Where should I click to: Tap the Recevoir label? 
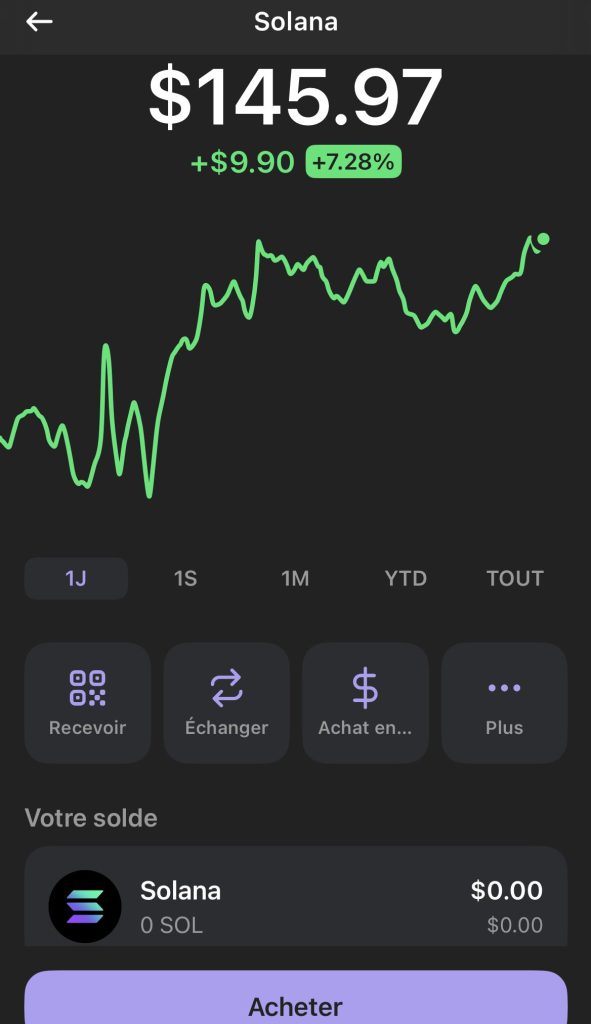tap(88, 728)
